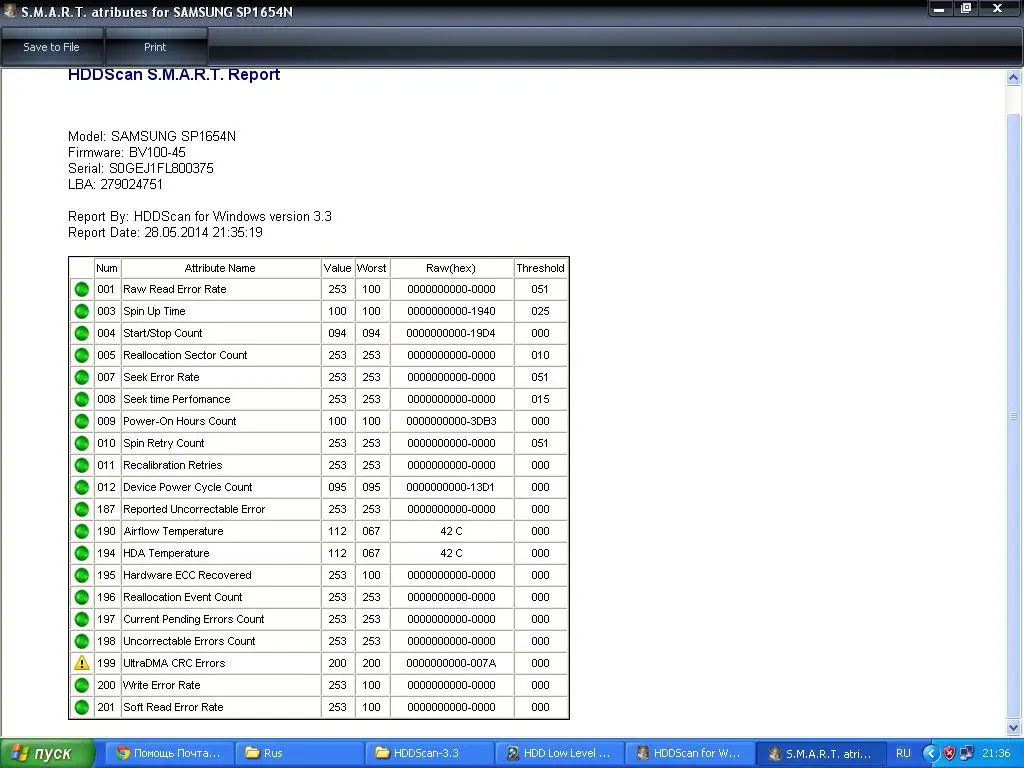This screenshot has width=1024, height=768.
Task: Click green status icon for Soft Read Error Rate
Action: point(82,707)
